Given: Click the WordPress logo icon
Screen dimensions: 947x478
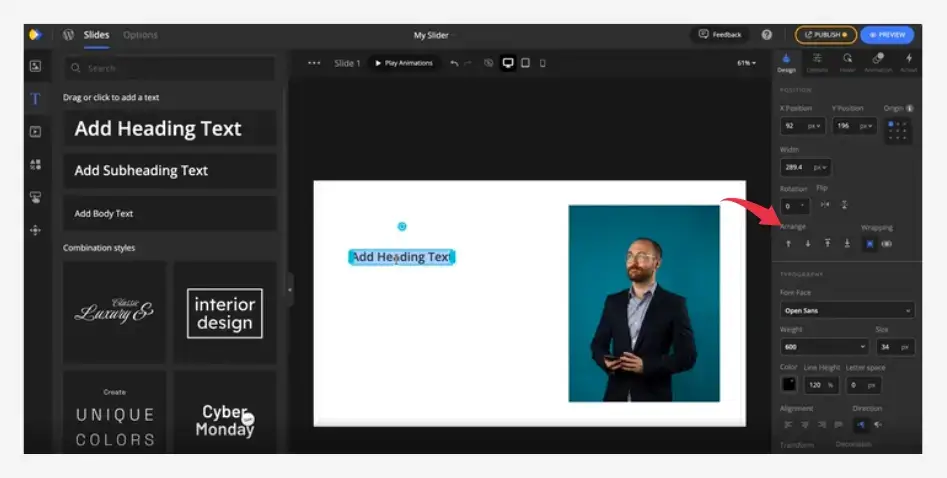Looking at the screenshot, I should 68,35.
